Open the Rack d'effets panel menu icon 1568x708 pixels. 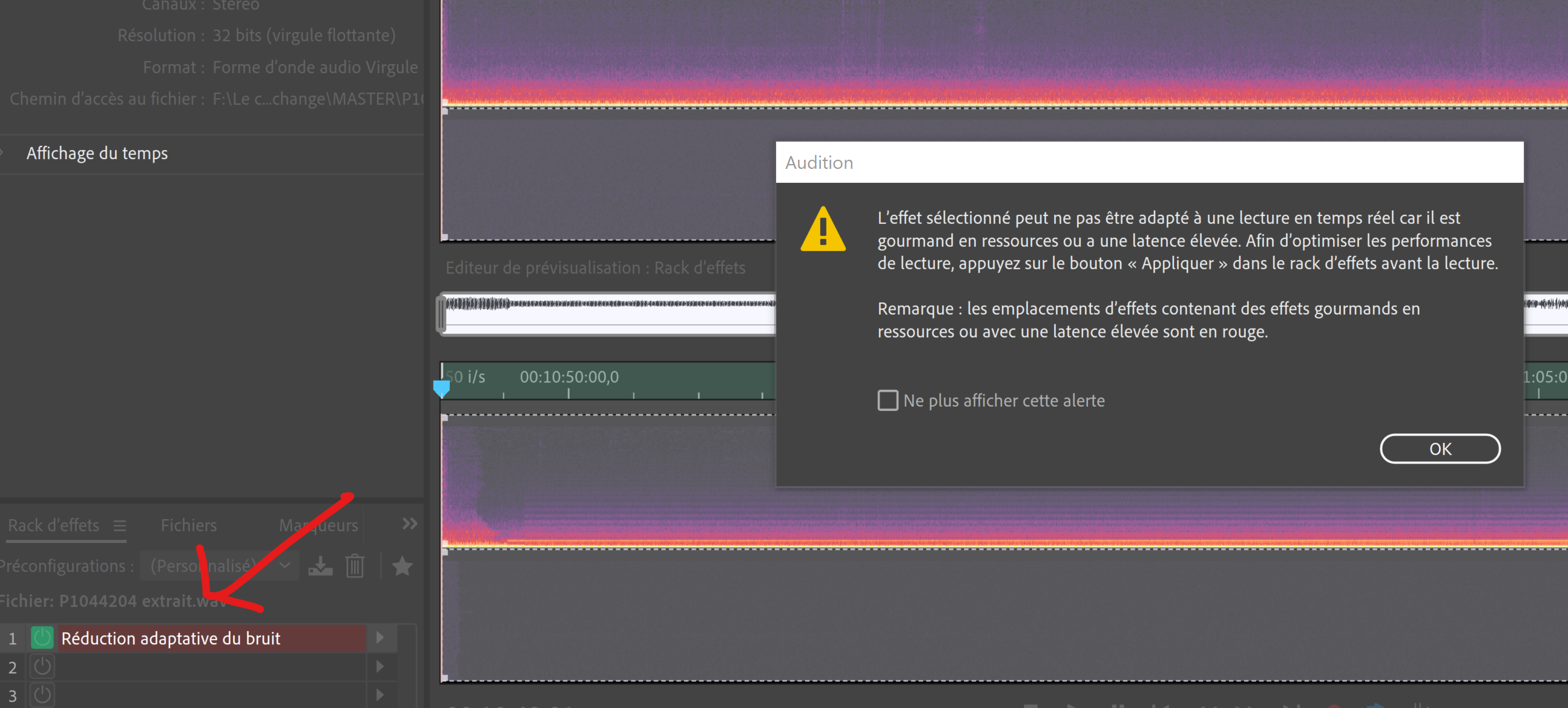tap(120, 525)
